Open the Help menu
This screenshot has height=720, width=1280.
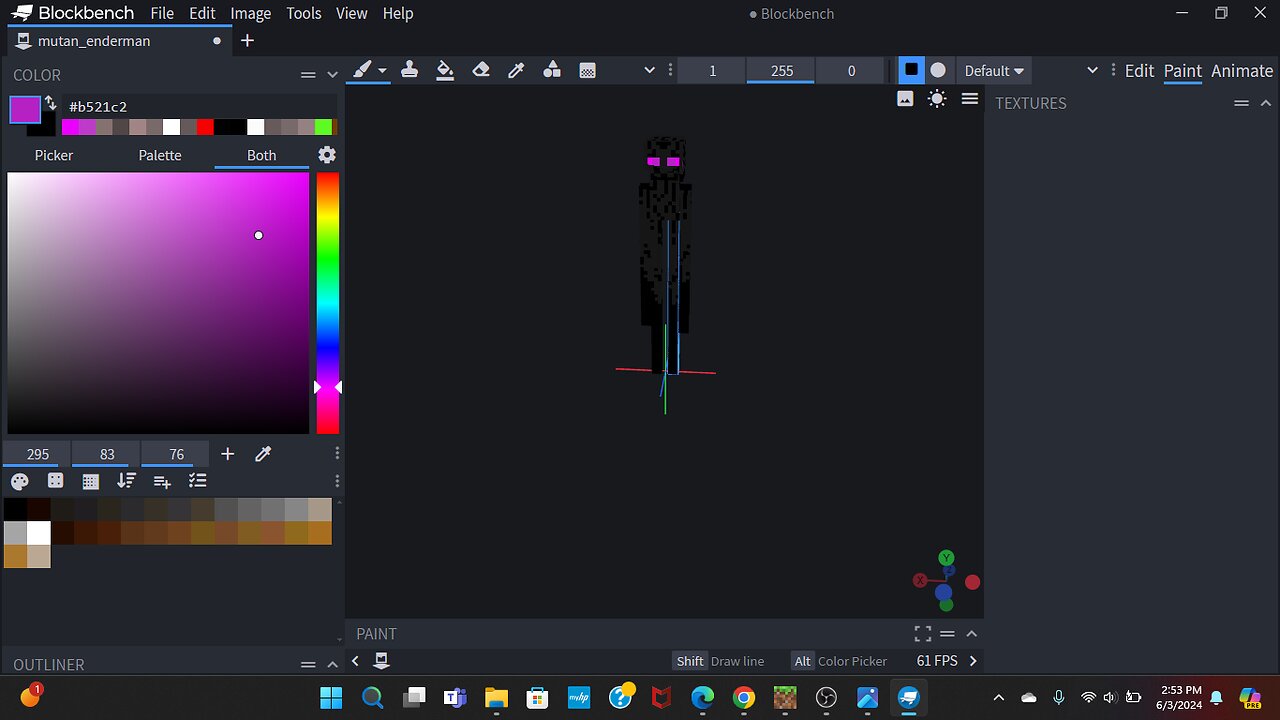[398, 13]
